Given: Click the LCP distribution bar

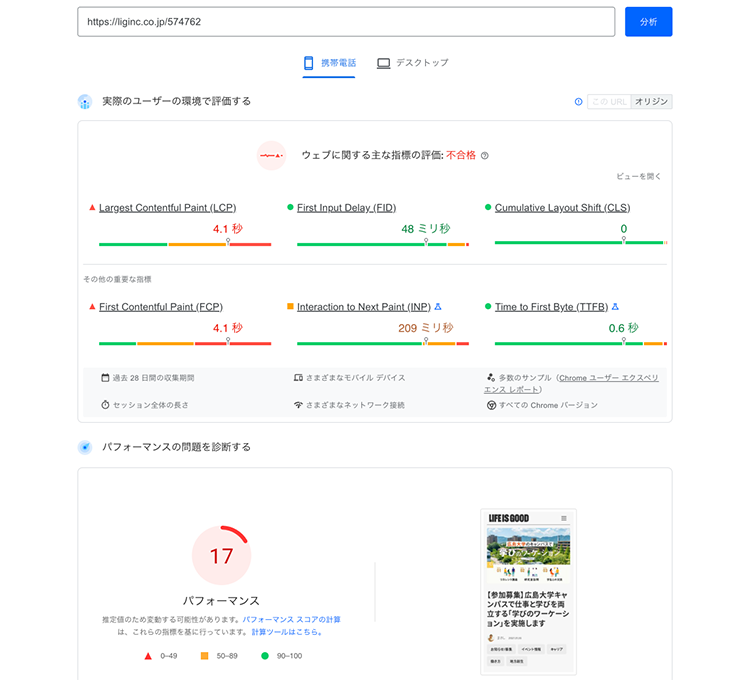Looking at the screenshot, I should point(185,244).
